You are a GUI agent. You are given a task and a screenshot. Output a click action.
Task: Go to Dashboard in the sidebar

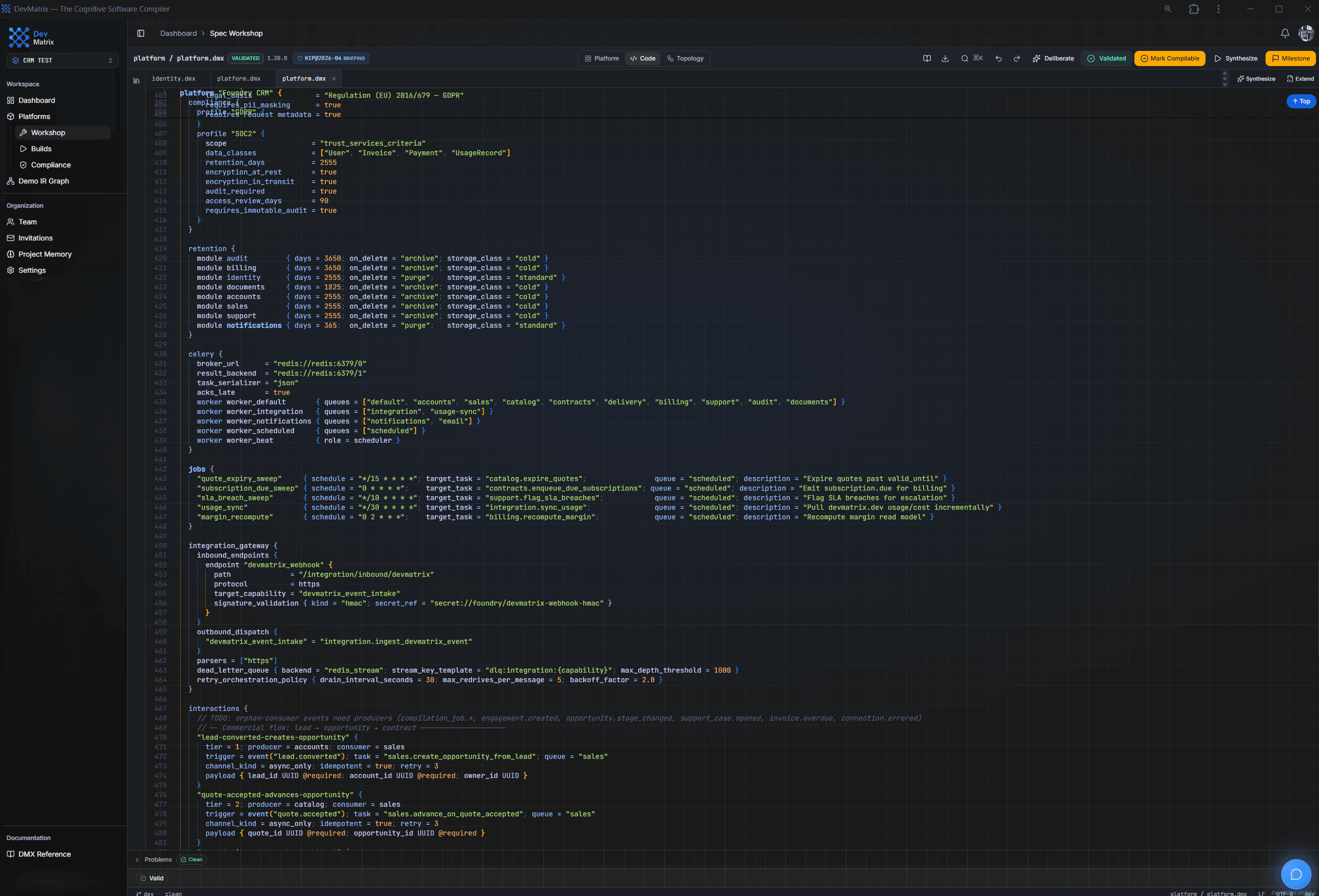point(36,100)
